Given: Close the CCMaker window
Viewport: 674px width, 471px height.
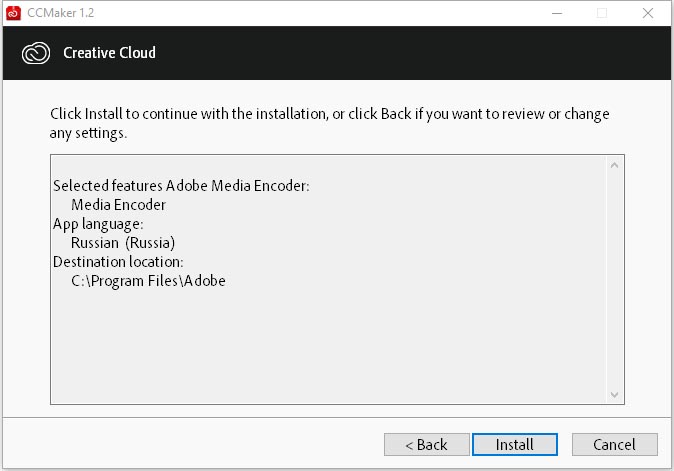Looking at the screenshot, I should (x=648, y=13).
